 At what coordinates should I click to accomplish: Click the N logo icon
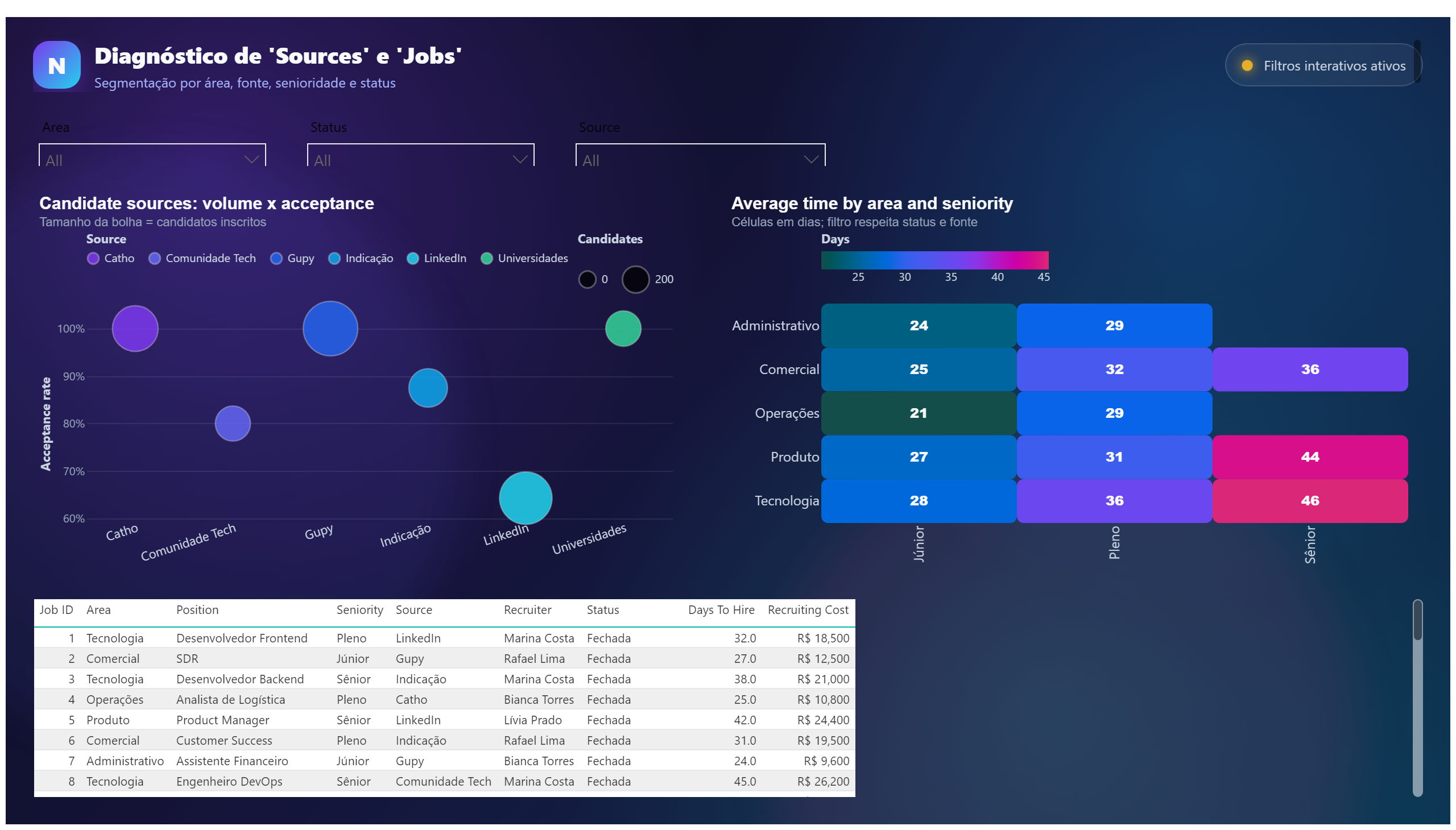click(56, 65)
